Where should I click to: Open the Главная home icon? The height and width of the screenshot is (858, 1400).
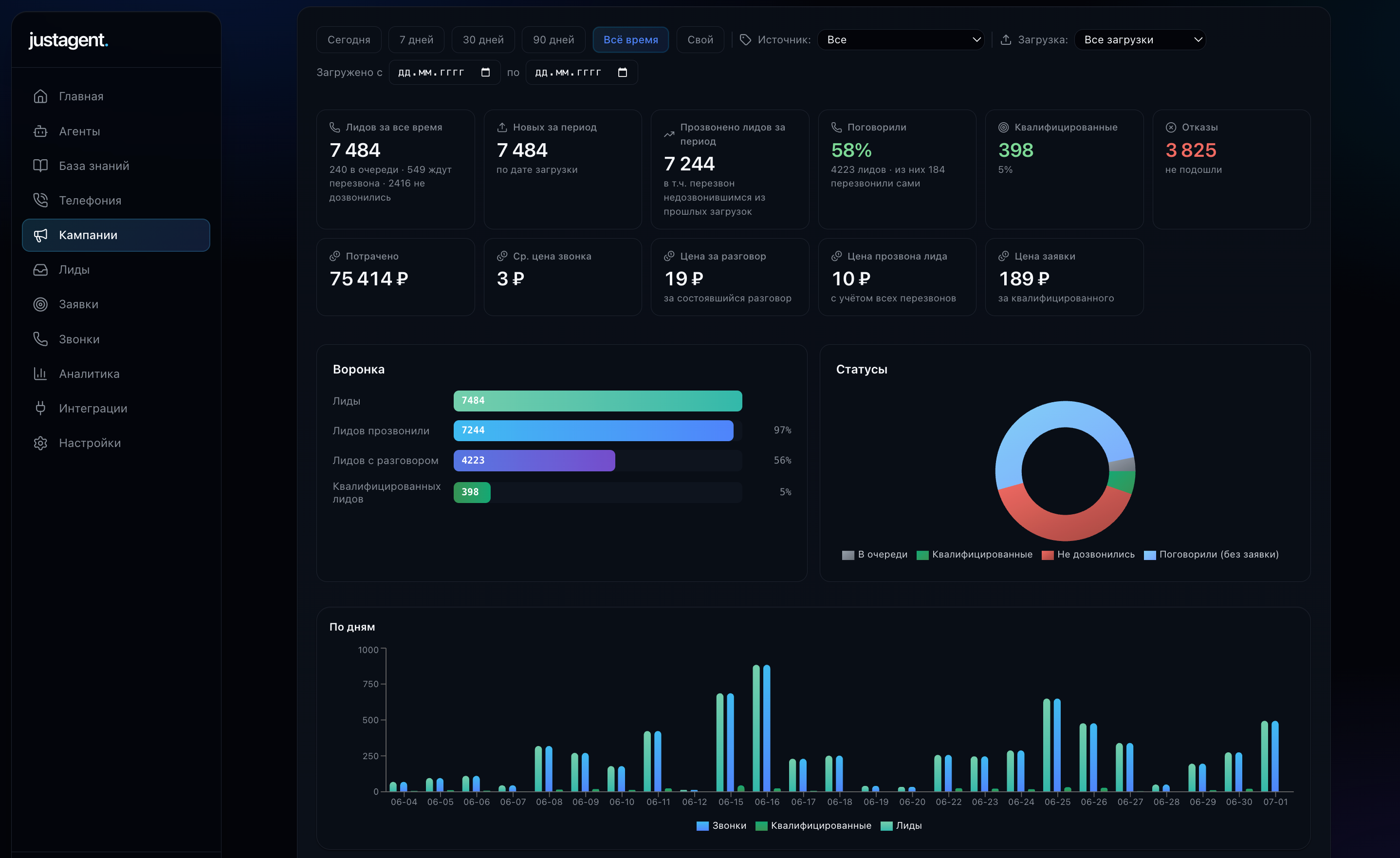(x=40, y=96)
